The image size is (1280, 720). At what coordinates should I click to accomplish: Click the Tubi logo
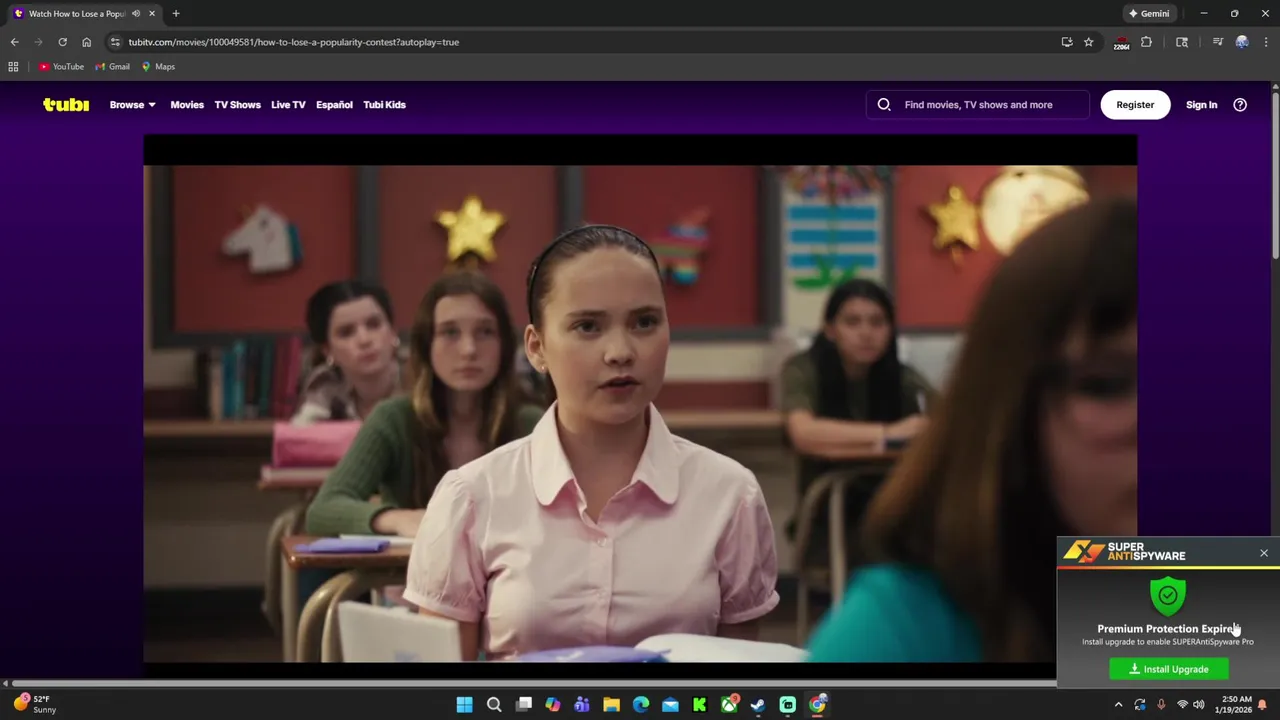point(66,104)
